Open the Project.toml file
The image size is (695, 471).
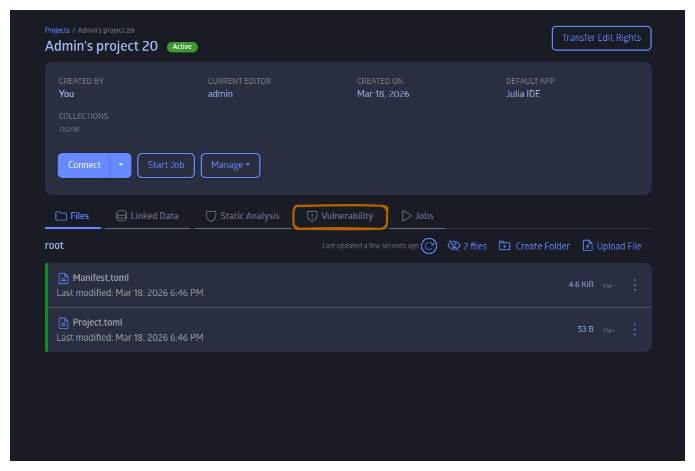tap(98, 323)
